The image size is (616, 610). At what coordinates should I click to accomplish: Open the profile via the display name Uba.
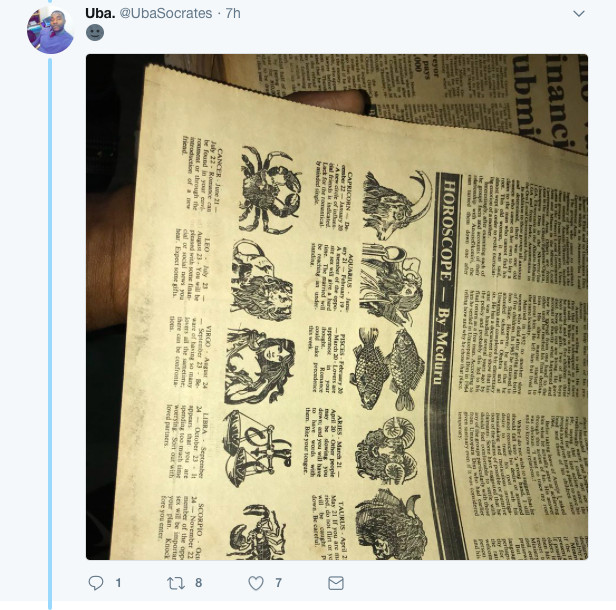[x=100, y=13]
